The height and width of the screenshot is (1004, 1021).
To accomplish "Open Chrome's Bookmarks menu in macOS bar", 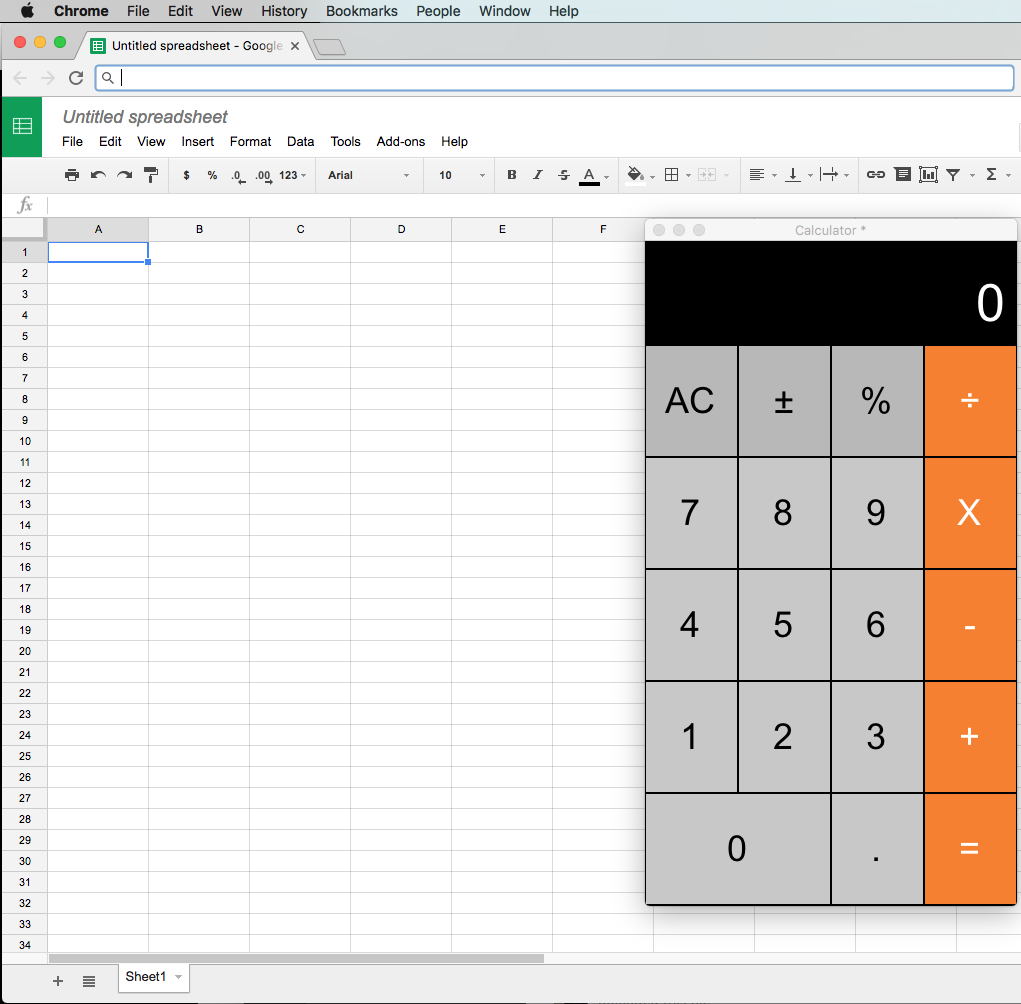I will pyautogui.click(x=361, y=11).
